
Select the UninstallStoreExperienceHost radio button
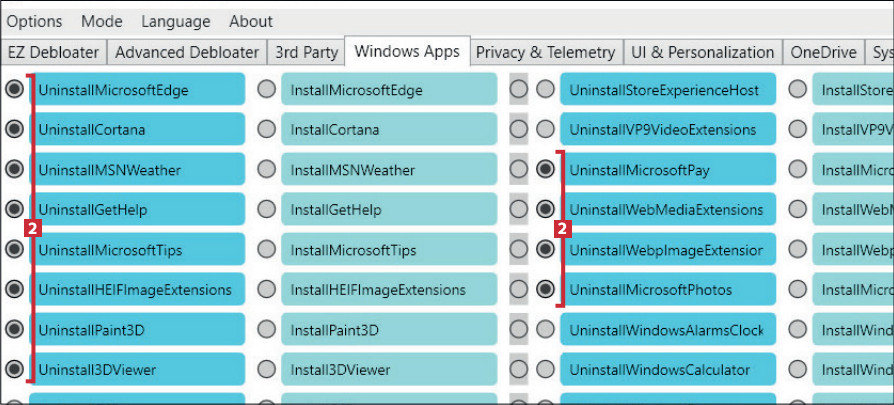tap(545, 89)
